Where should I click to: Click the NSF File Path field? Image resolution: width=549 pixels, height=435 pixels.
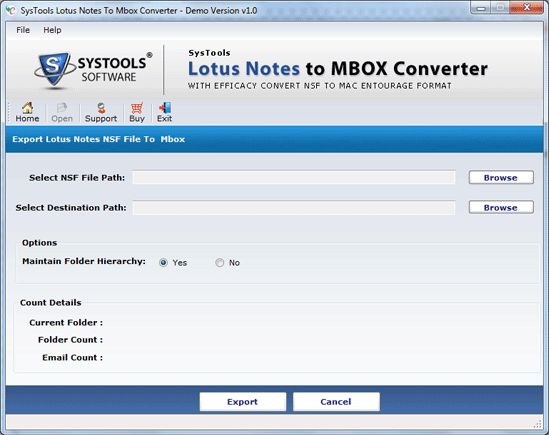[294, 178]
